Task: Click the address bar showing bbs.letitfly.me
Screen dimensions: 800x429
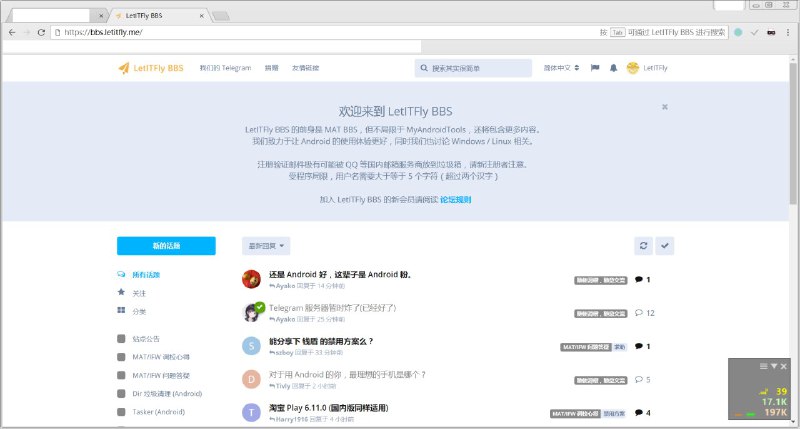Action: point(327,32)
